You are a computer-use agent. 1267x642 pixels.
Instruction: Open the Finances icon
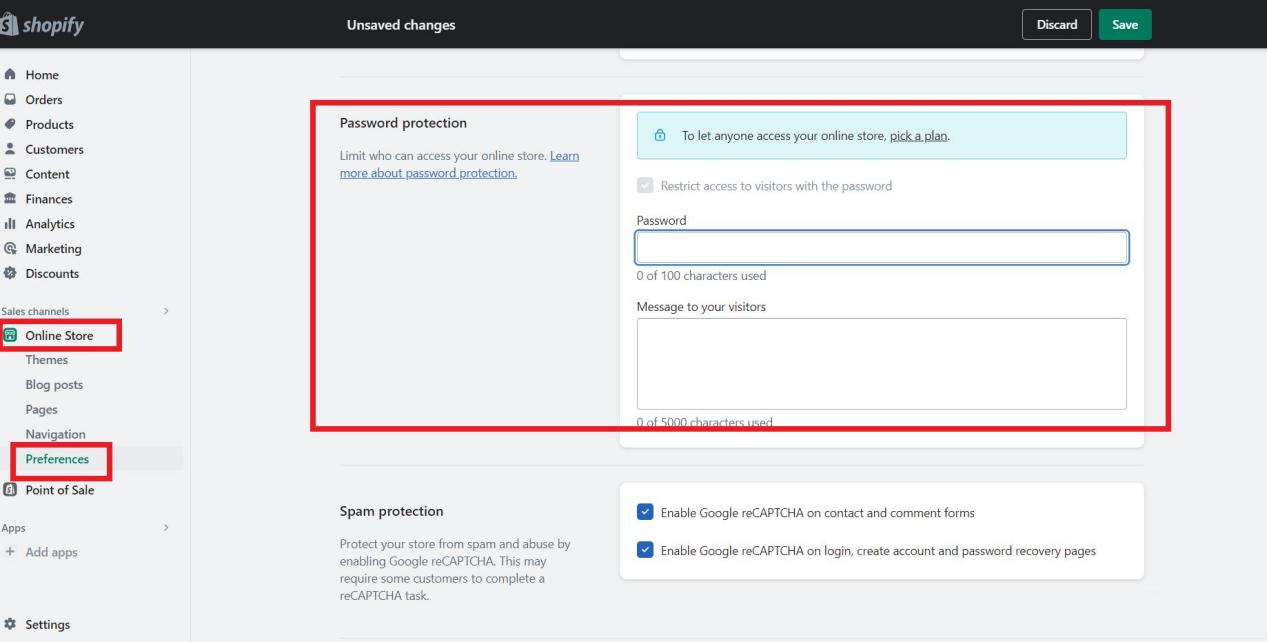click(x=12, y=198)
